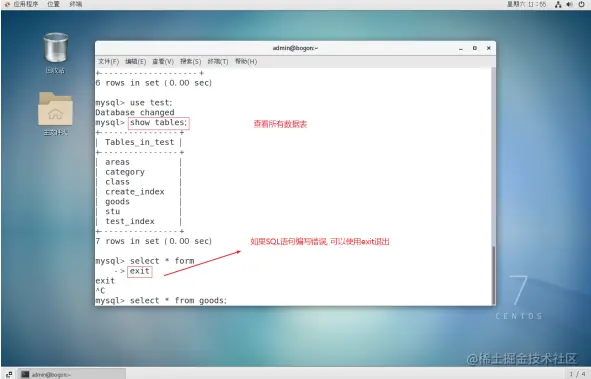Open the Terminal (T) menu
The image size is (591, 379).
pyautogui.click(x=218, y=61)
